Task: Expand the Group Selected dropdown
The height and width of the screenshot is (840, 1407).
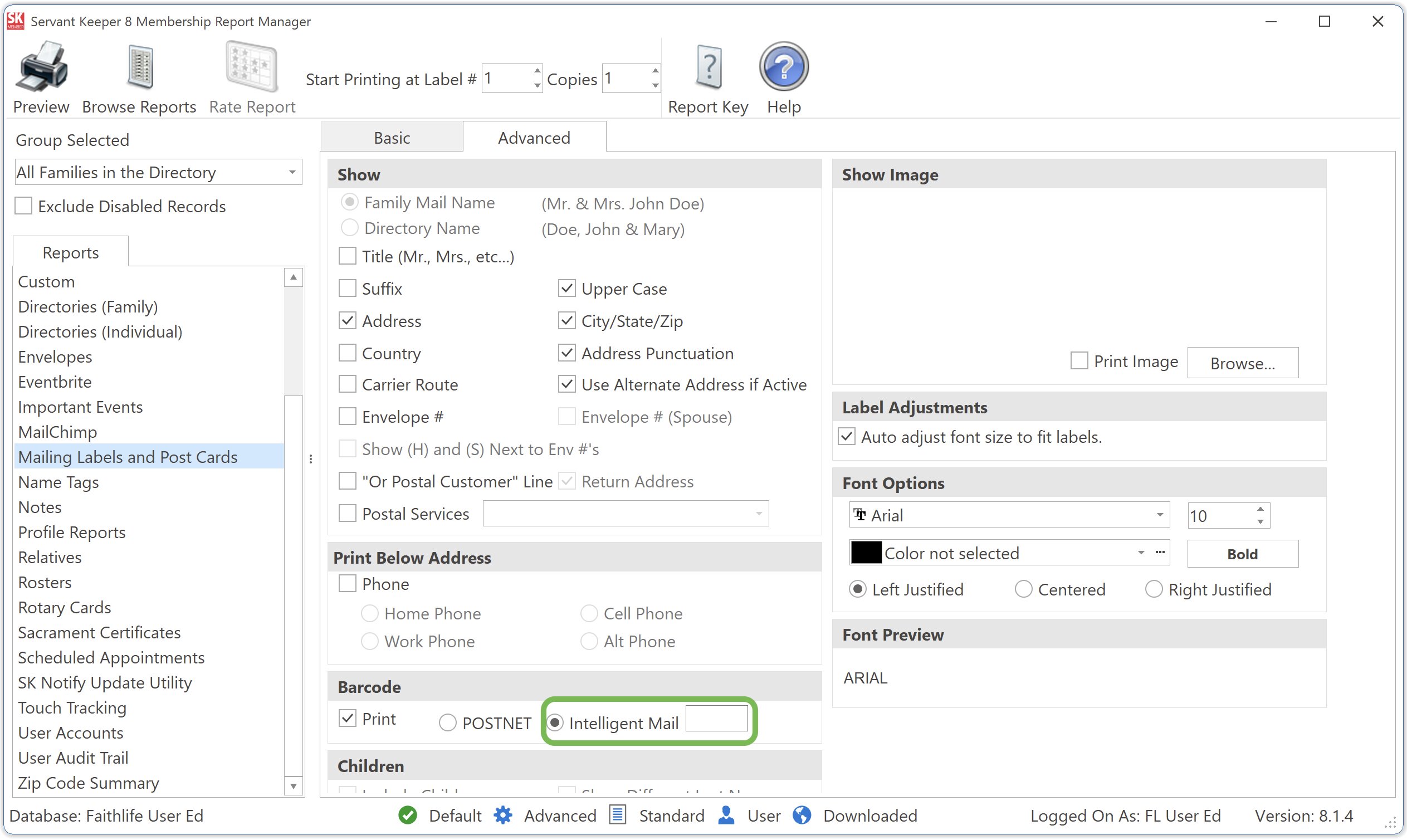Action: click(x=292, y=172)
